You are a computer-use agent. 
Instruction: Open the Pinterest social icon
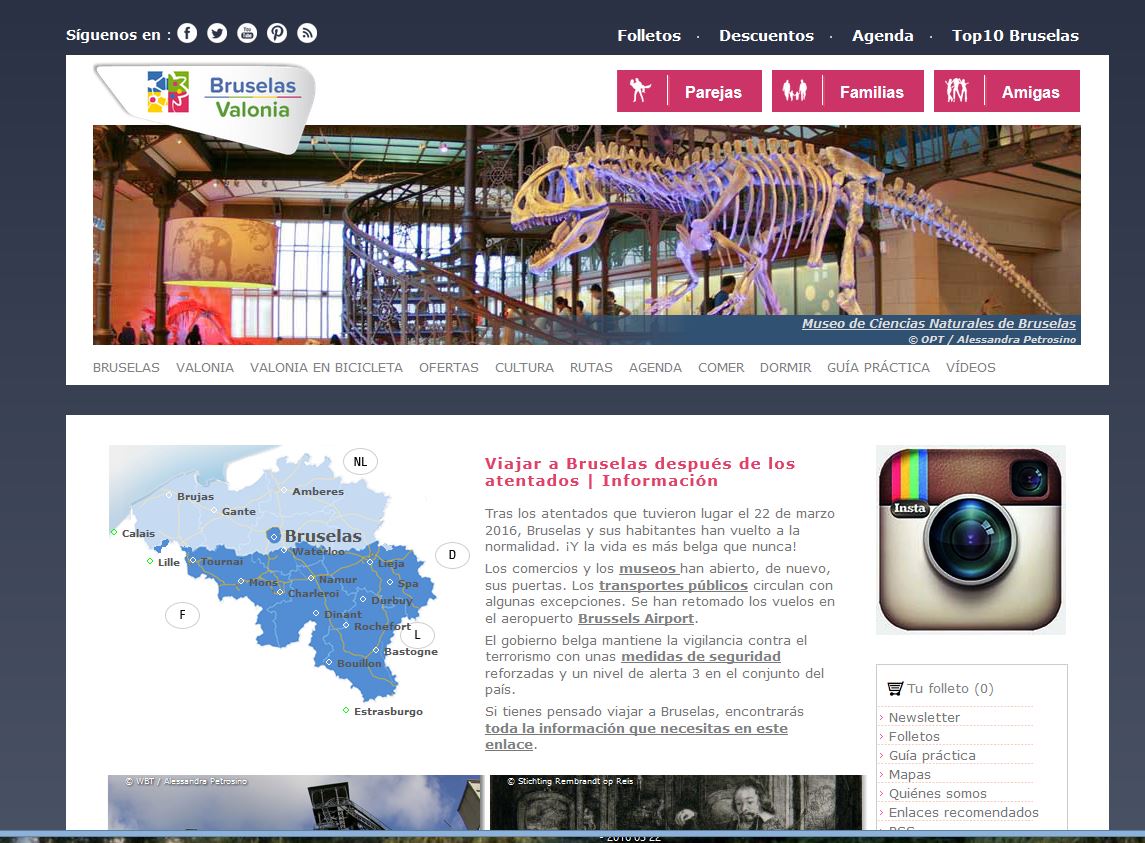pos(277,34)
